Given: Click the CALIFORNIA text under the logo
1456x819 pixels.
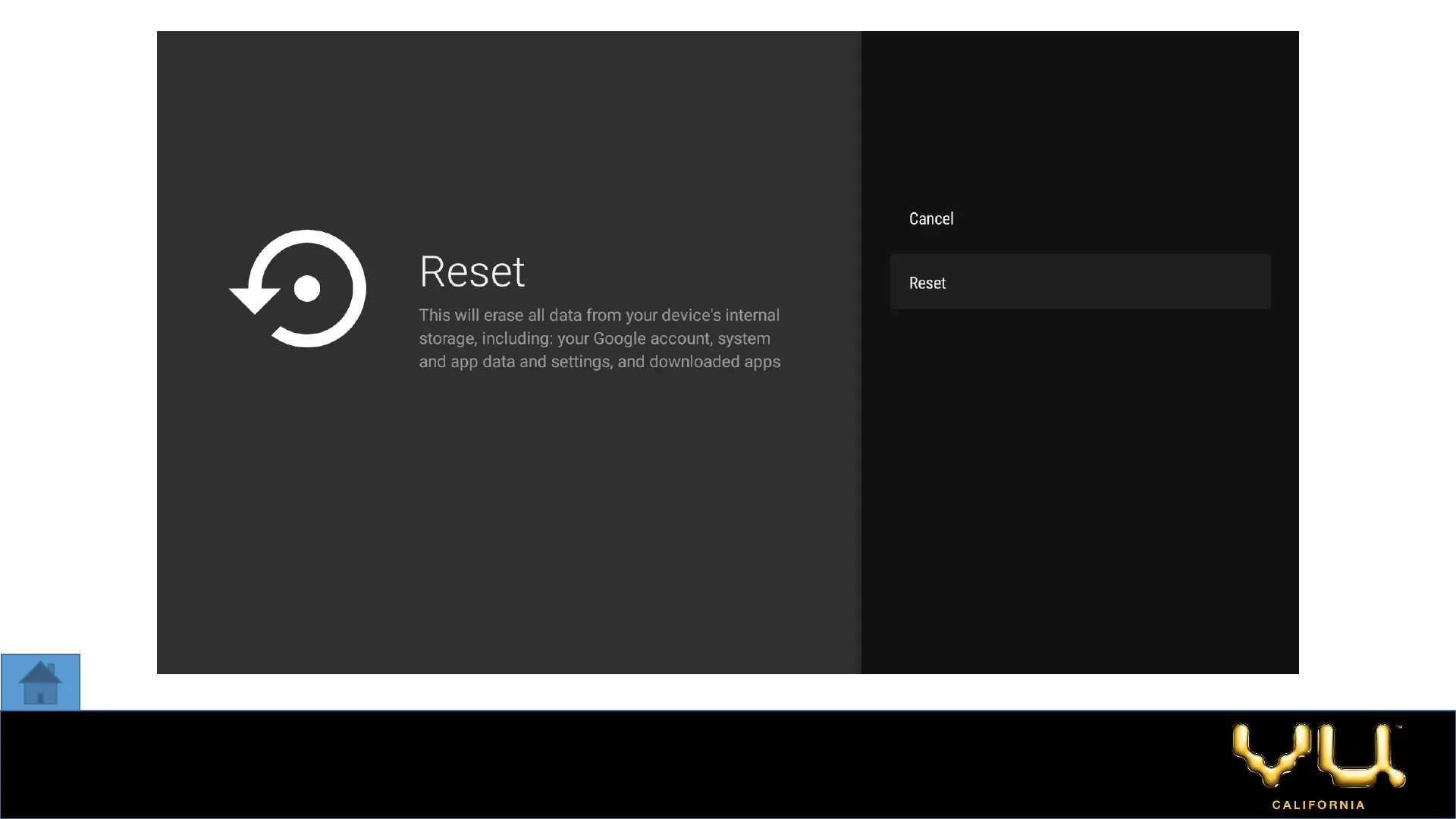Looking at the screenshot, I should 1318,805.
